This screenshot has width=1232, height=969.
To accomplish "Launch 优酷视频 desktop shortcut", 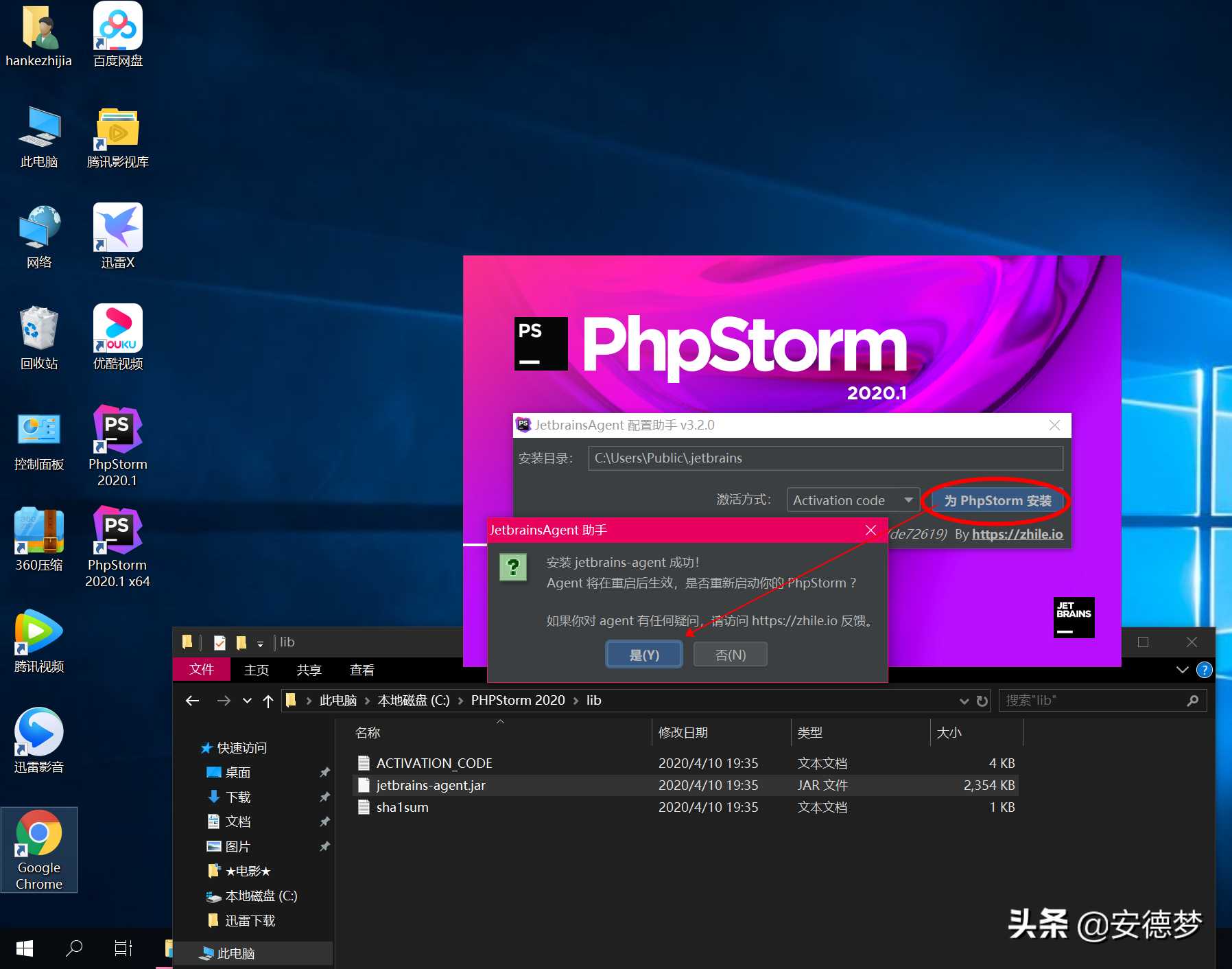I will click(x=118, y=338).
